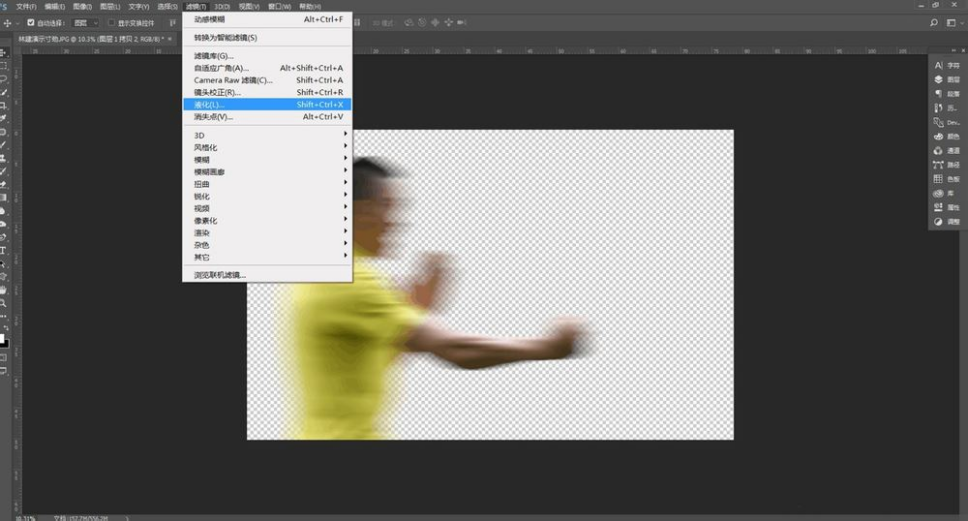Select the Type tool in the toolbar

pos(4,250)
